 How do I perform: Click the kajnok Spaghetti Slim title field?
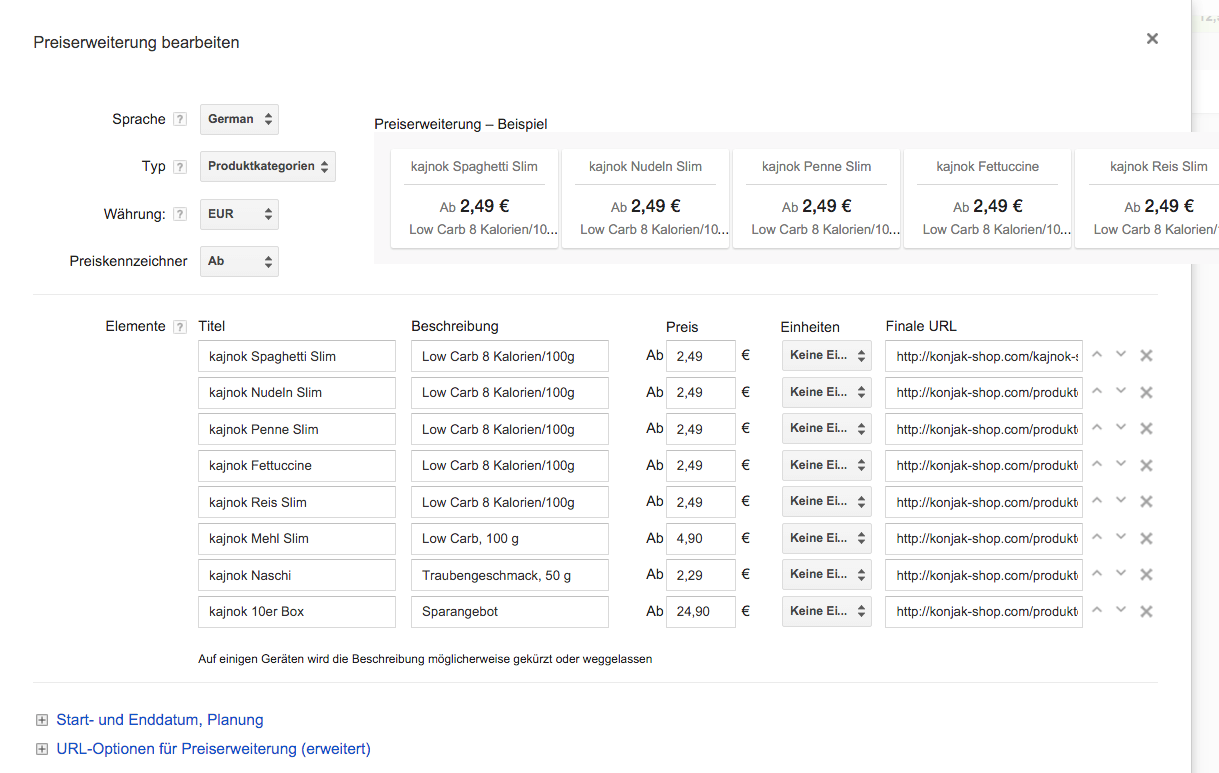pyautogui.click(x=297, y=356)
